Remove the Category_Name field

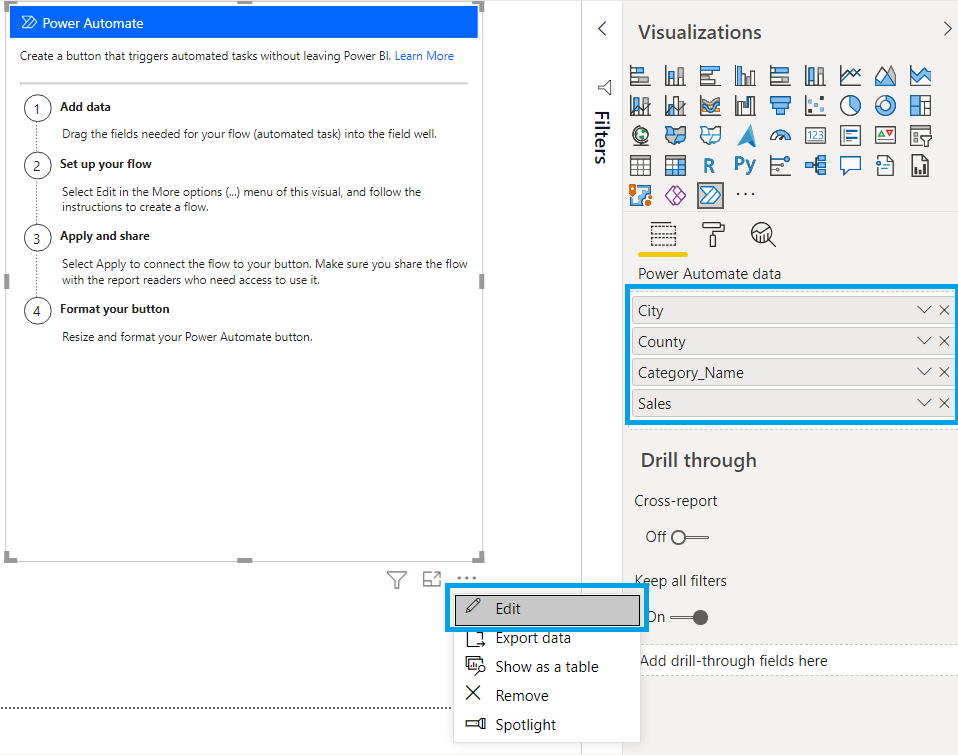point(944,372)
